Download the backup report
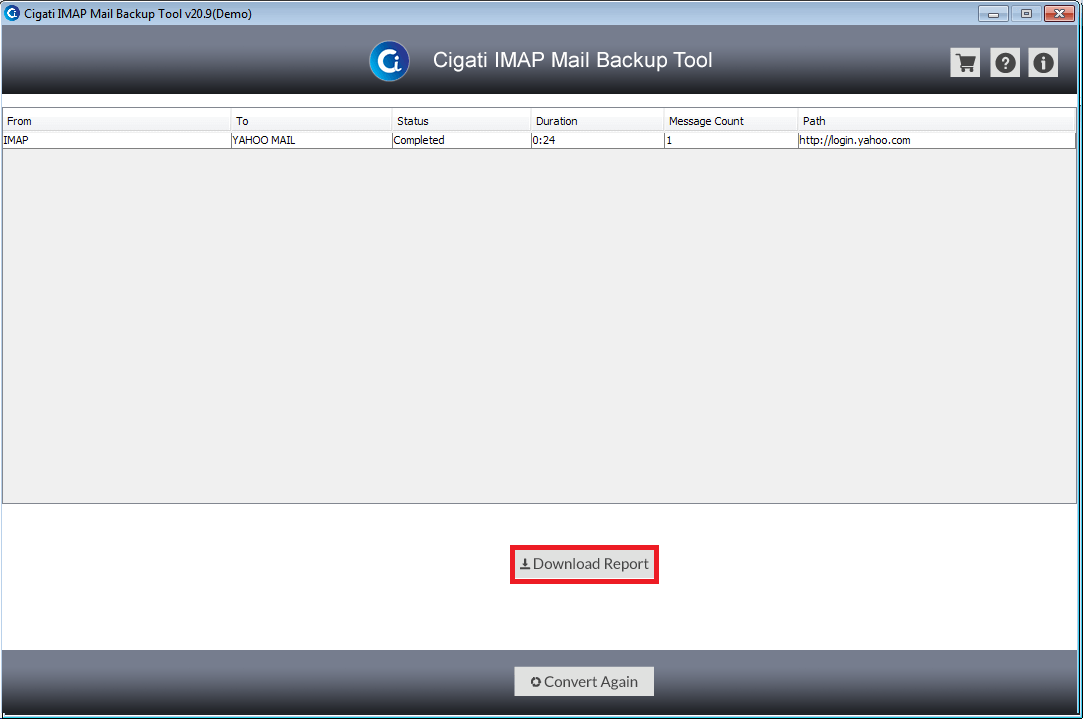The width and height of the screenshot is (1083, 719). point(584,564)
